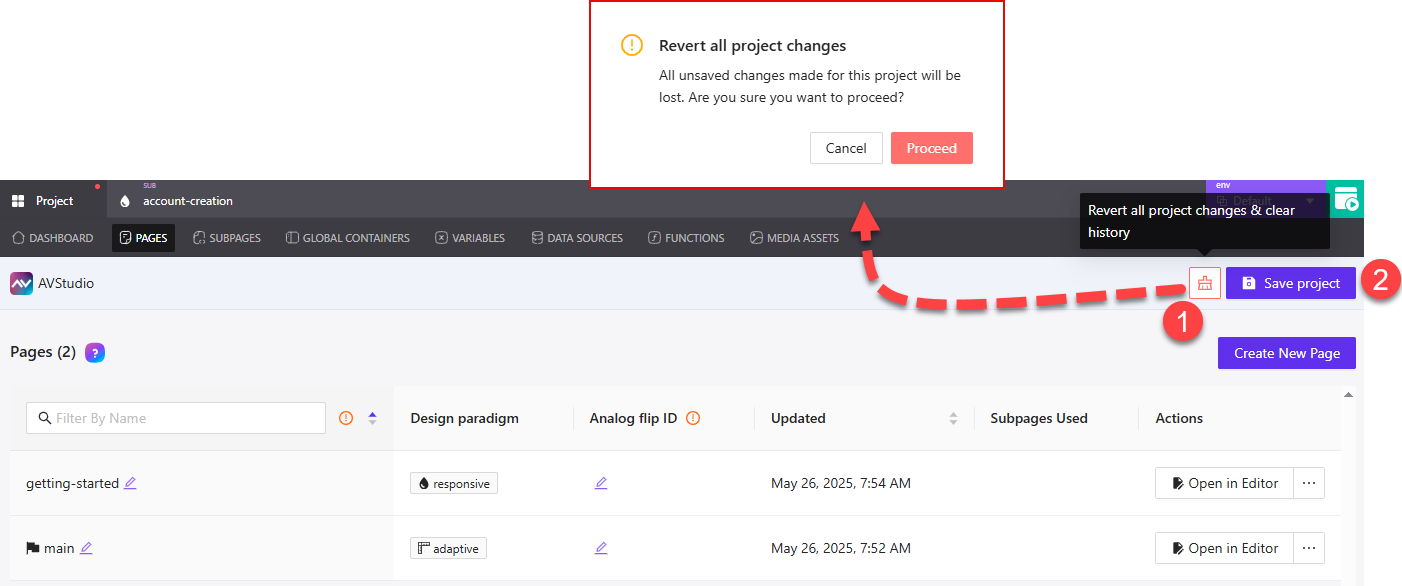Switch to the SUBPAGES tab
Viewport: 1402px width, 586px height.
click(x=227, y=238)
